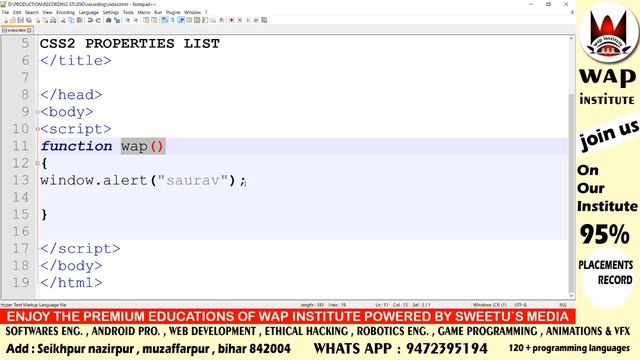640x360 pixels.
Task: Toggle Word wrap in toolbar
Action: [164, 20]
